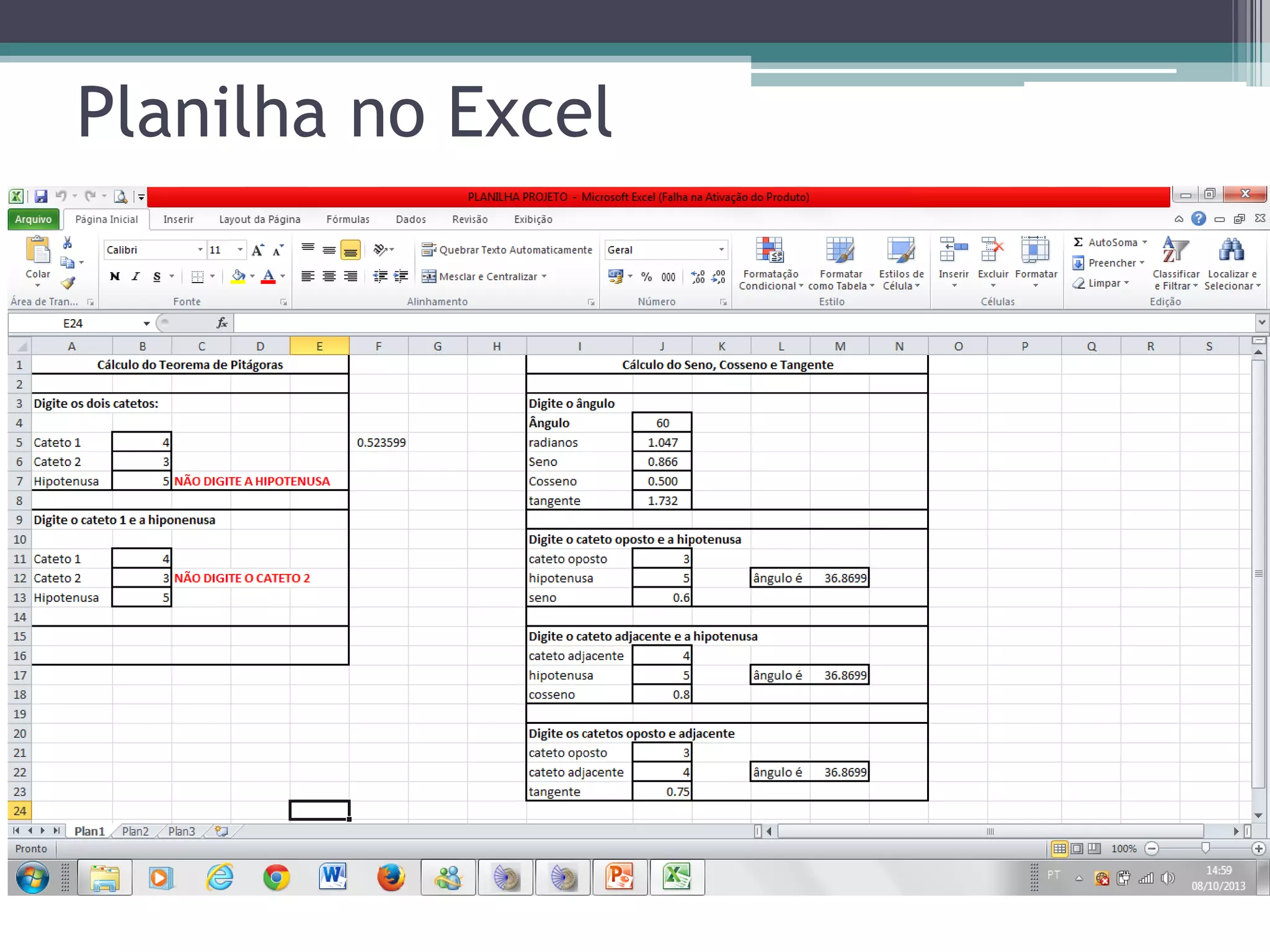Click the zoom slider handle
This screenshot has width=1270, height=952.
(x=1205, y=848)
